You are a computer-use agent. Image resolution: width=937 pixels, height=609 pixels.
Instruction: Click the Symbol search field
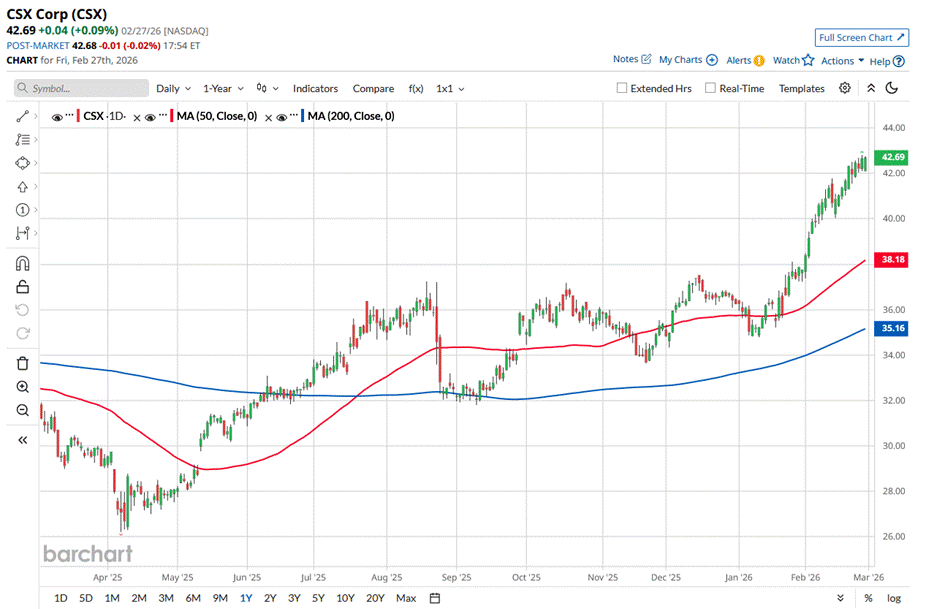(x=82, y=88)
